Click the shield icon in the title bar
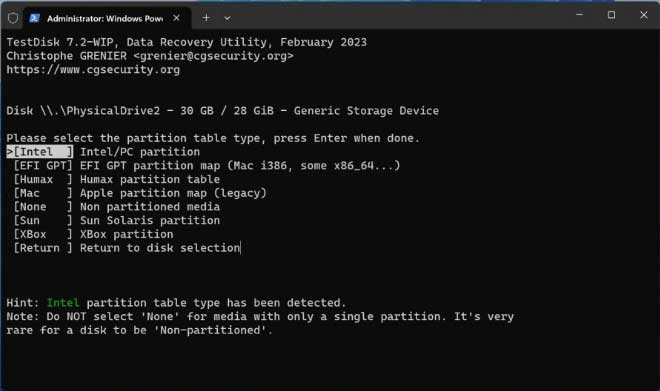 [x=13, y=18]
